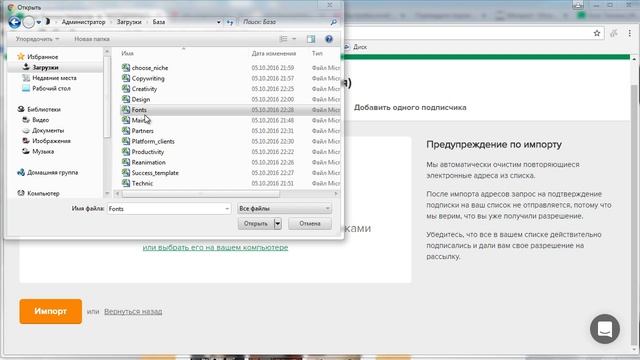Click the browser extension icon beside star
This screenshot has height=360, width=640.
(x=614, y=33)
